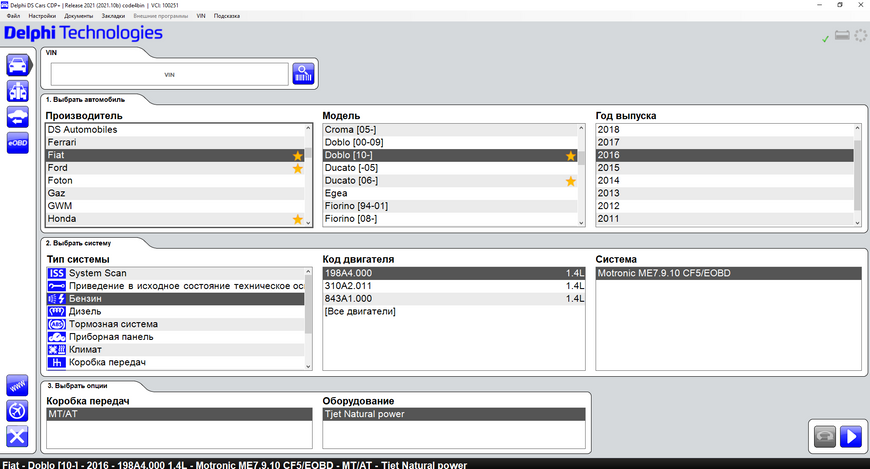
Task: Open the Документы menu
Action: click(78, 16)
